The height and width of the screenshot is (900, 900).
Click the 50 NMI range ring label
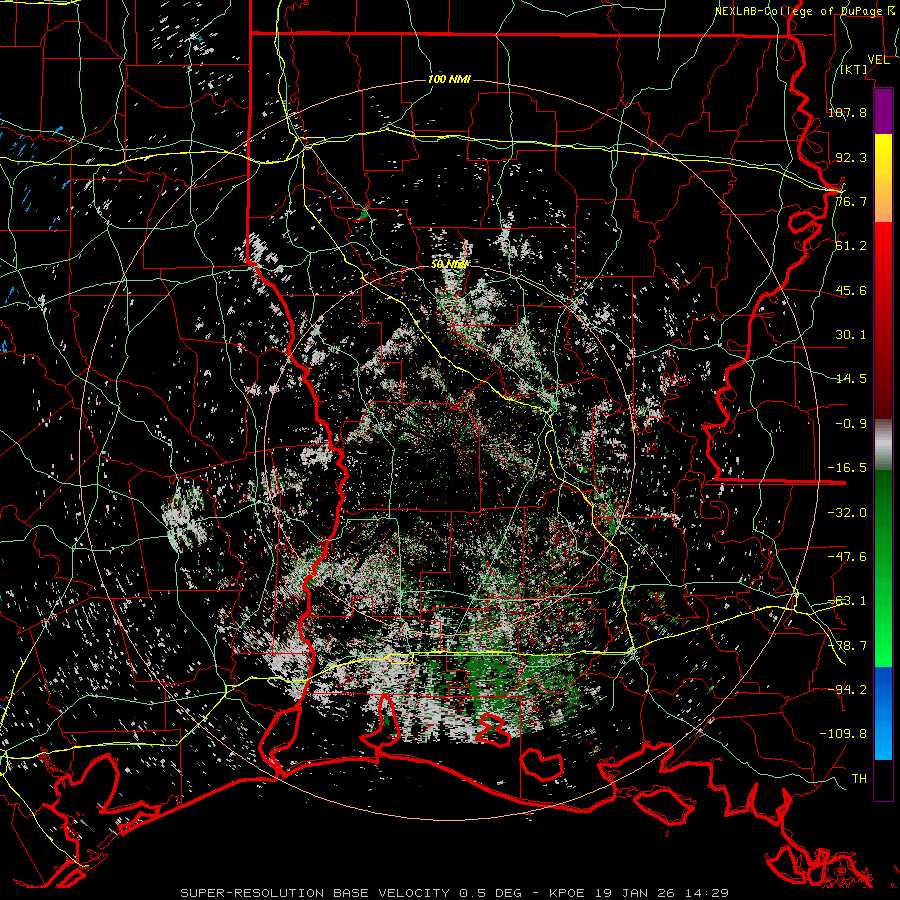(449, 265)
